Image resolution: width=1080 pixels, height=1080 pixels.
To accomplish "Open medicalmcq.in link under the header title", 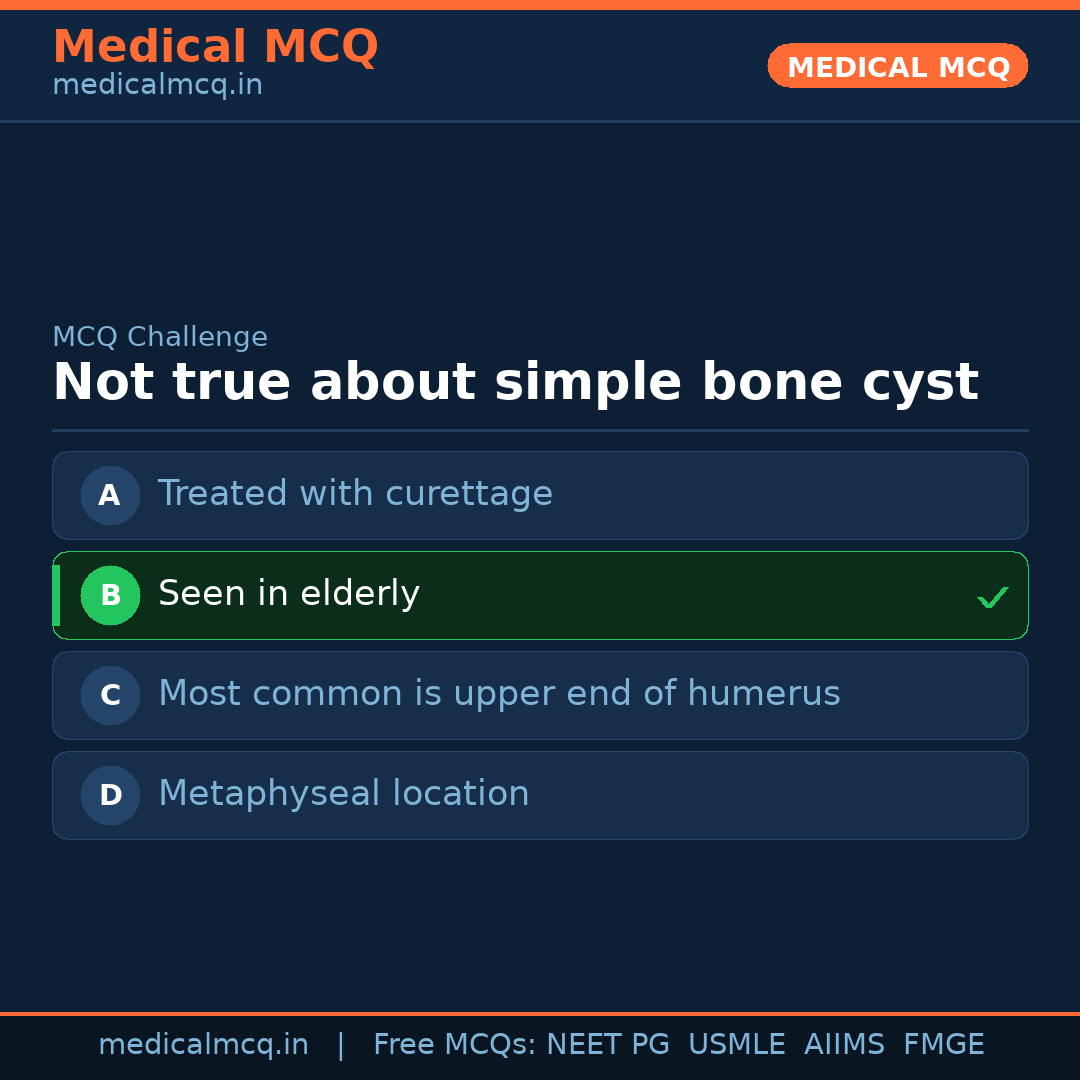I will click(157, 86).
